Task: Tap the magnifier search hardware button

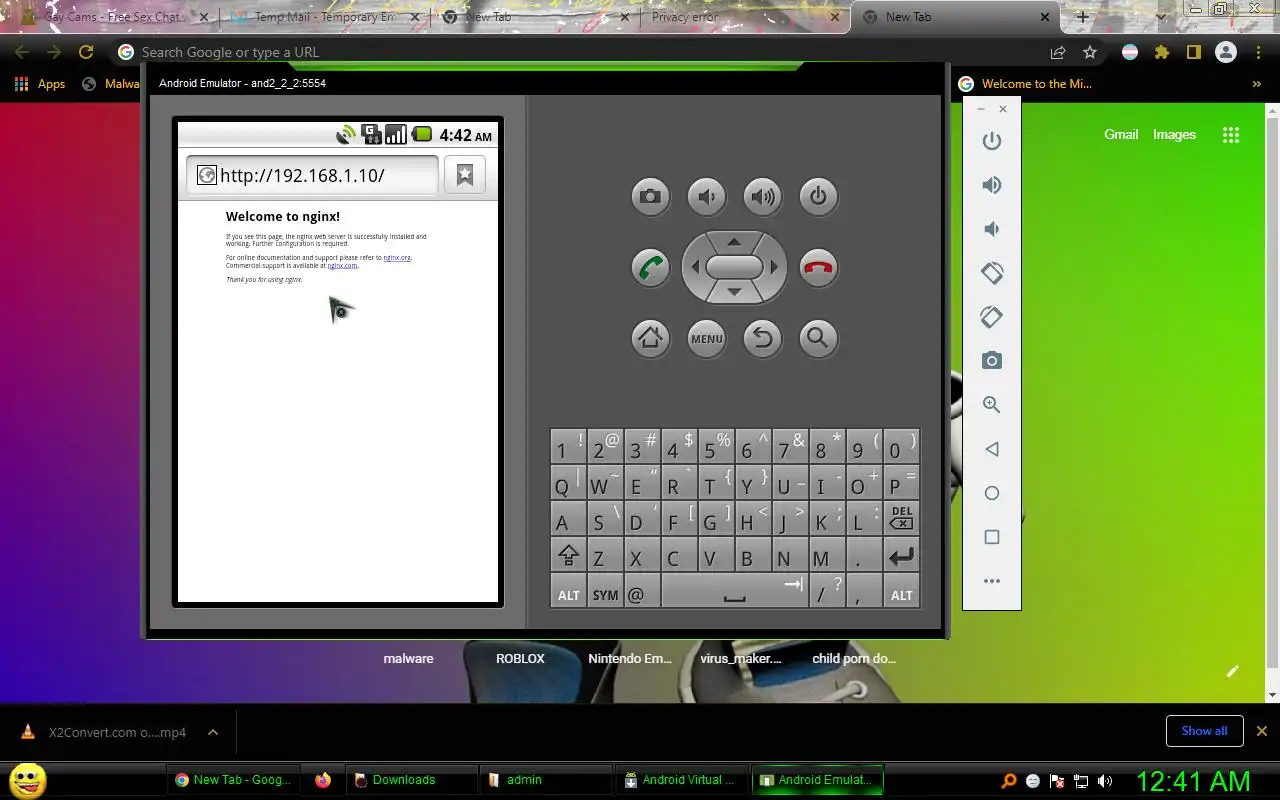Action: pos(818,338)
